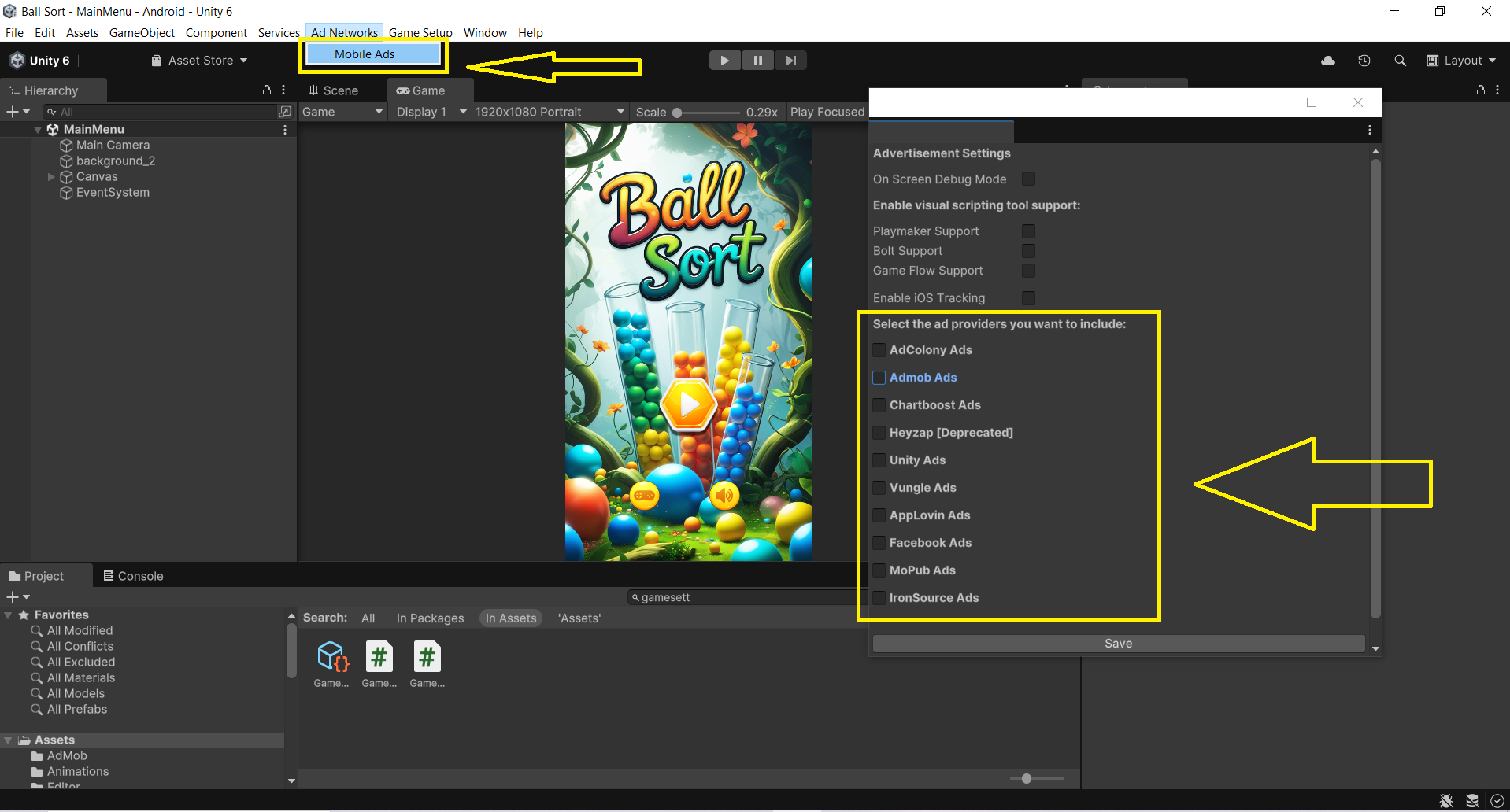The height and width of the screenshot is (812, 1510).
Task: Click the In Packages search filter
Action: (430, 618)
